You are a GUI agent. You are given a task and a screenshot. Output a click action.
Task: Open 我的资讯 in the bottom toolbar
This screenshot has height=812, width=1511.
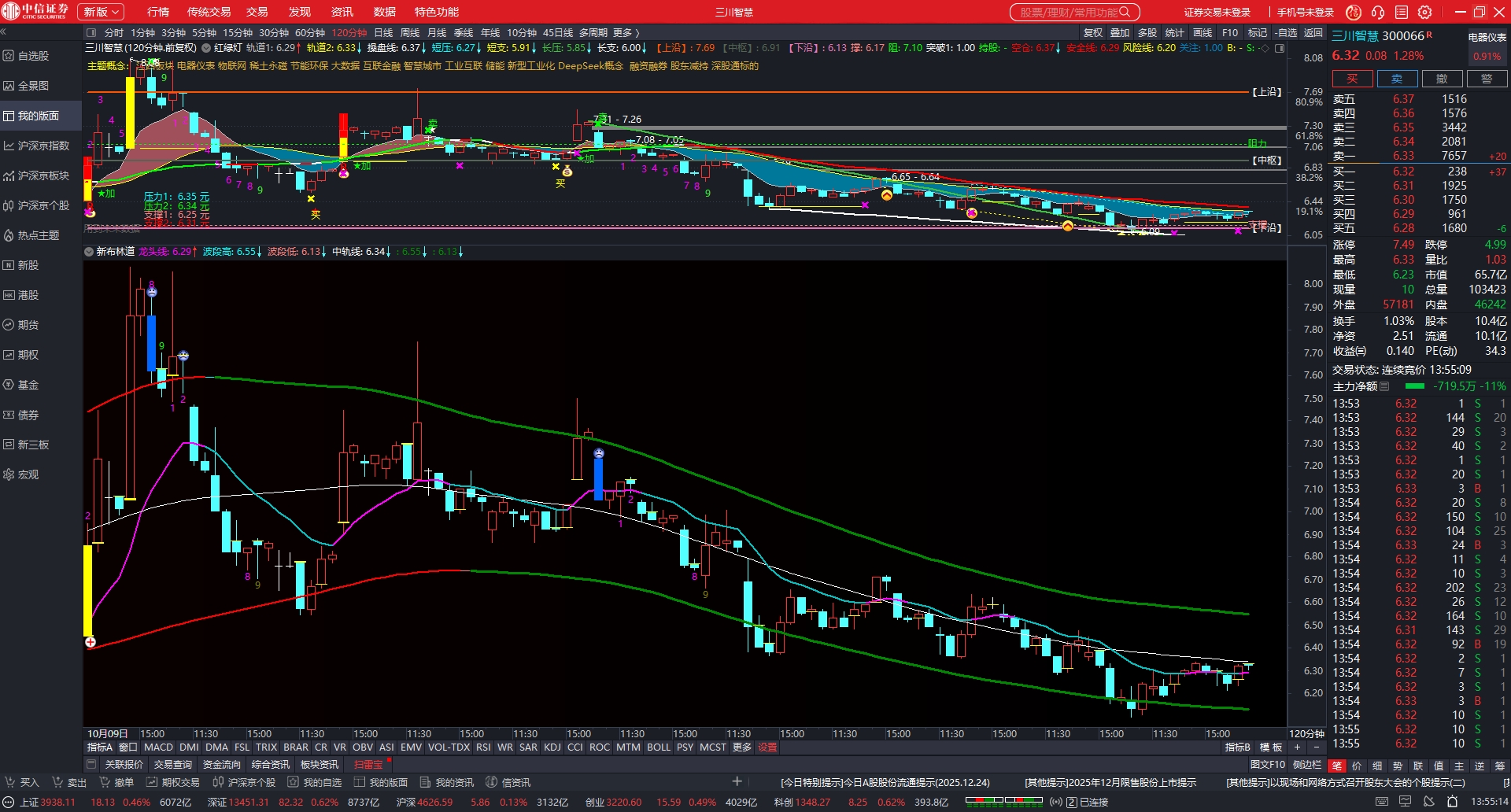pos(447,782)
